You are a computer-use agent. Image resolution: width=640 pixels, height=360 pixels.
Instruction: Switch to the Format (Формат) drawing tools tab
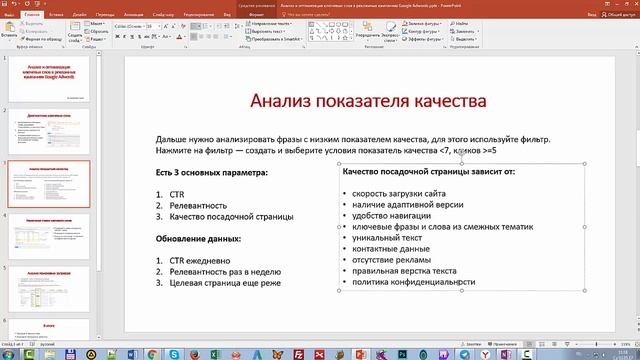(x=256, y=15)
